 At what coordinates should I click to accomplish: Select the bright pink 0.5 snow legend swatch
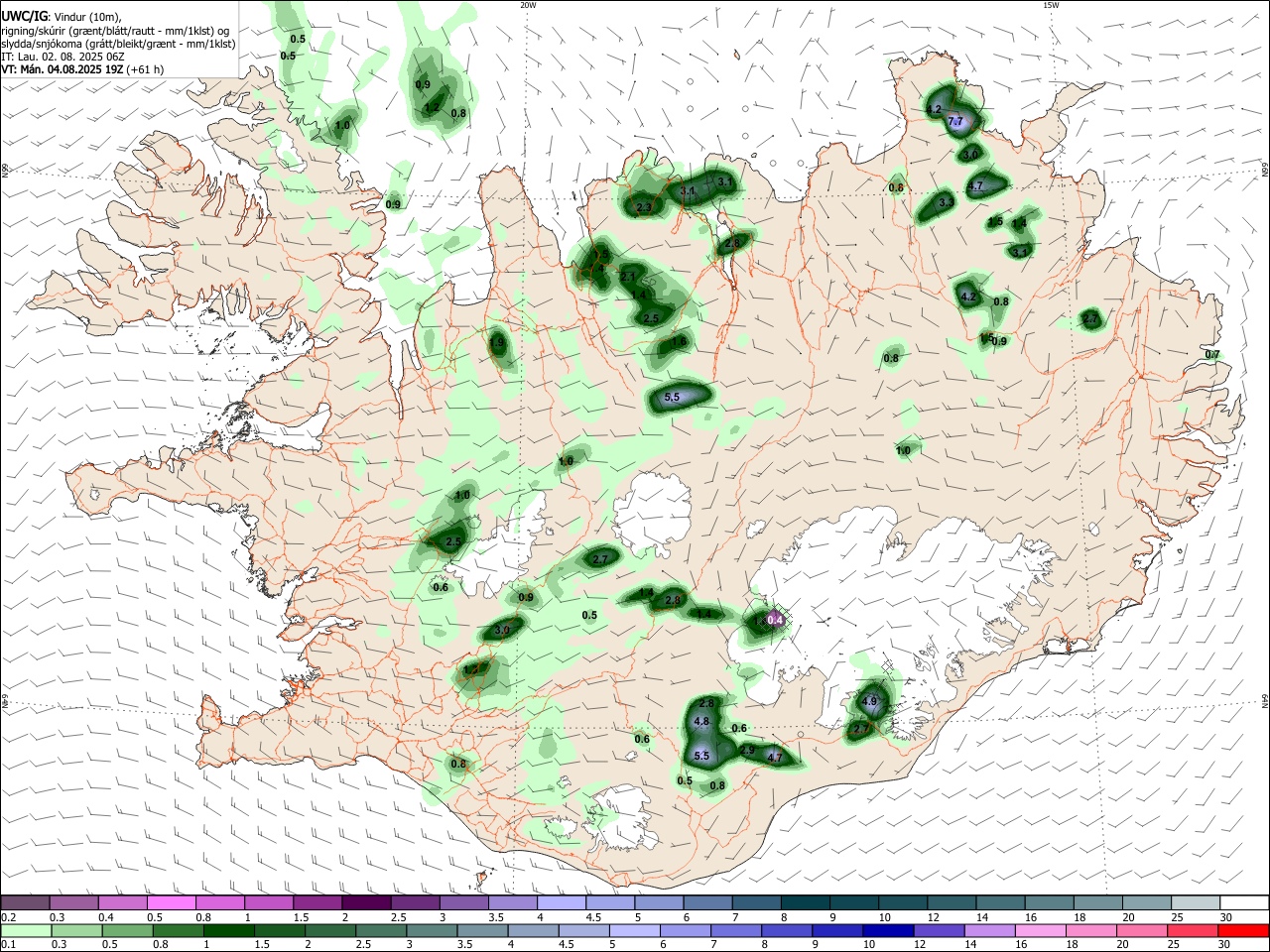pos(171,902)
